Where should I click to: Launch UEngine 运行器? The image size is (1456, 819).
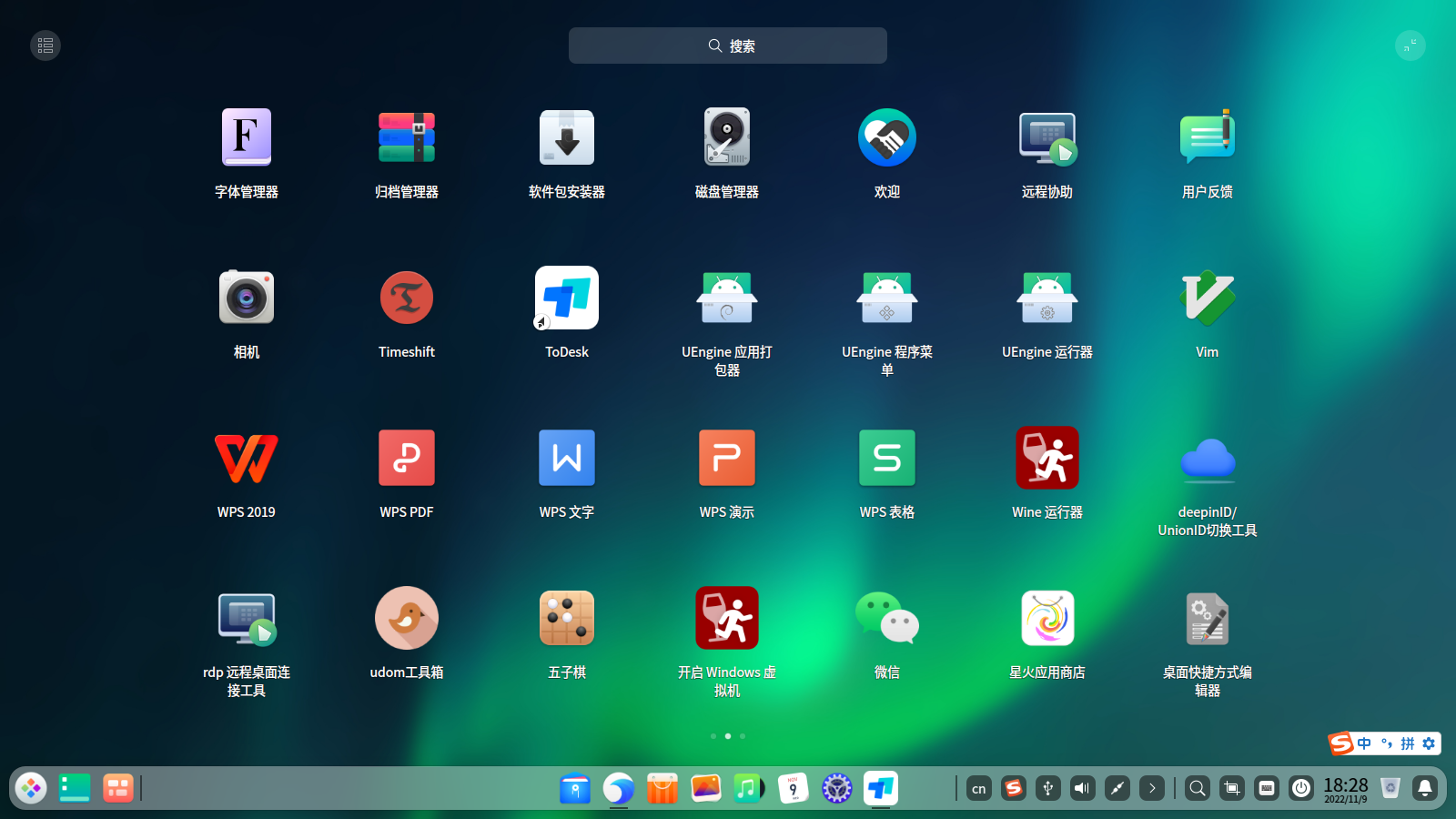[1047, 298]
